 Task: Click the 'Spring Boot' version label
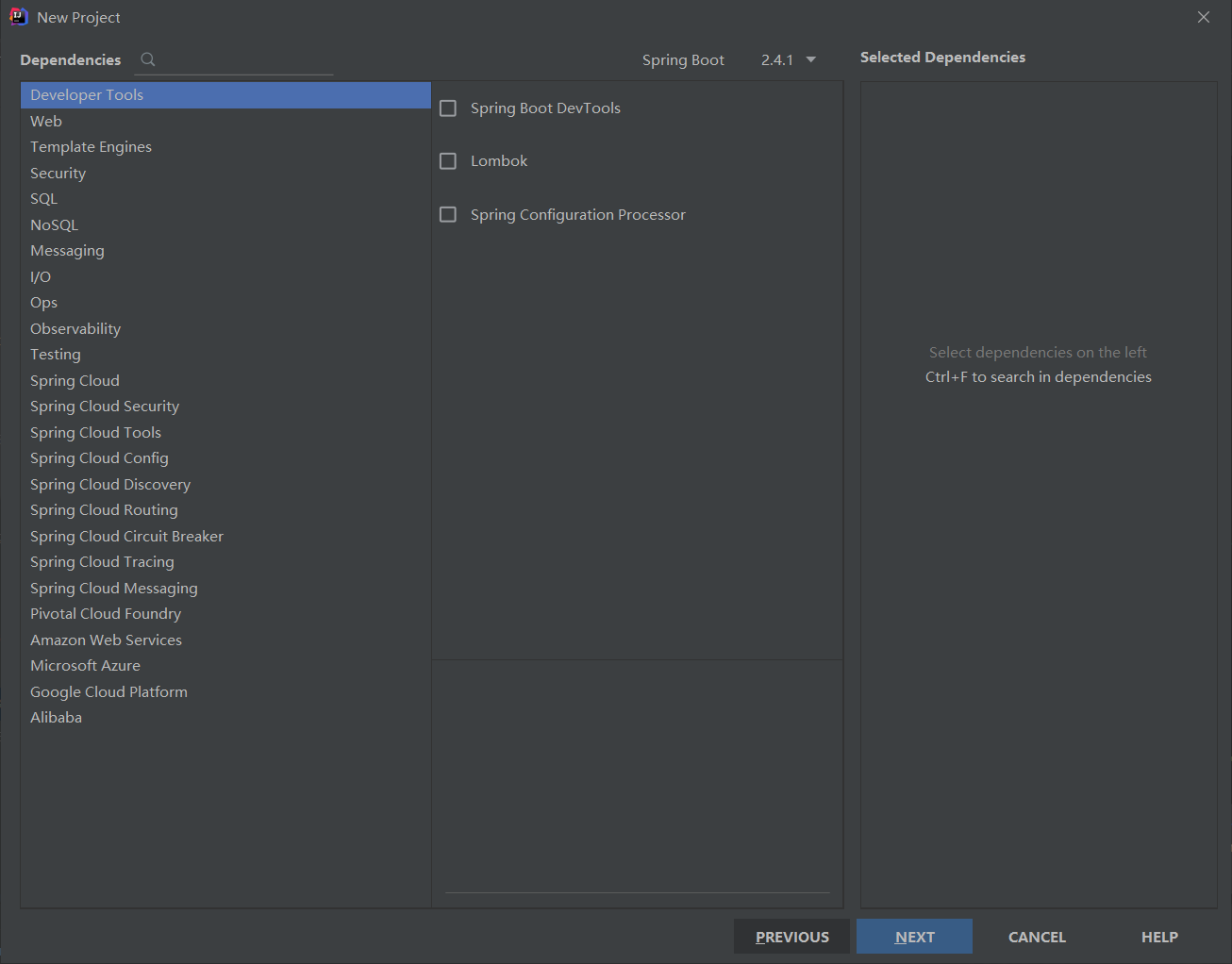tap(683, 60)
